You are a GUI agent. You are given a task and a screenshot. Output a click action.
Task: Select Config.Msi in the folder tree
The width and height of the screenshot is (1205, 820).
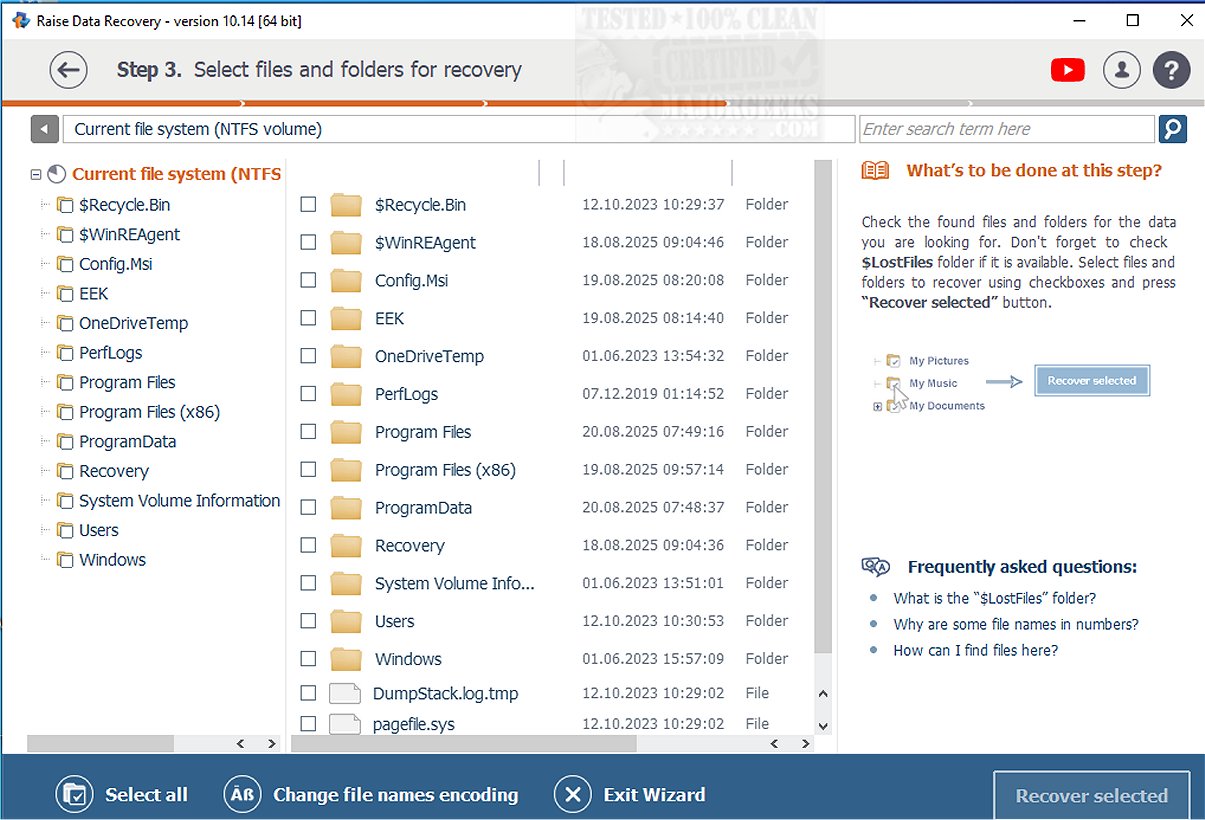click(x=116, y=264)
